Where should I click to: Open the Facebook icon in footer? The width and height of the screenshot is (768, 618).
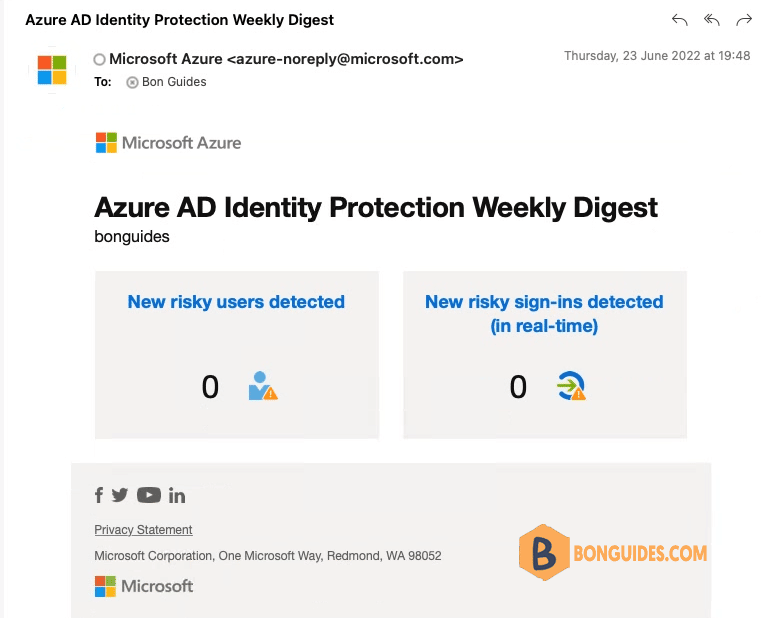coord(99,495)
